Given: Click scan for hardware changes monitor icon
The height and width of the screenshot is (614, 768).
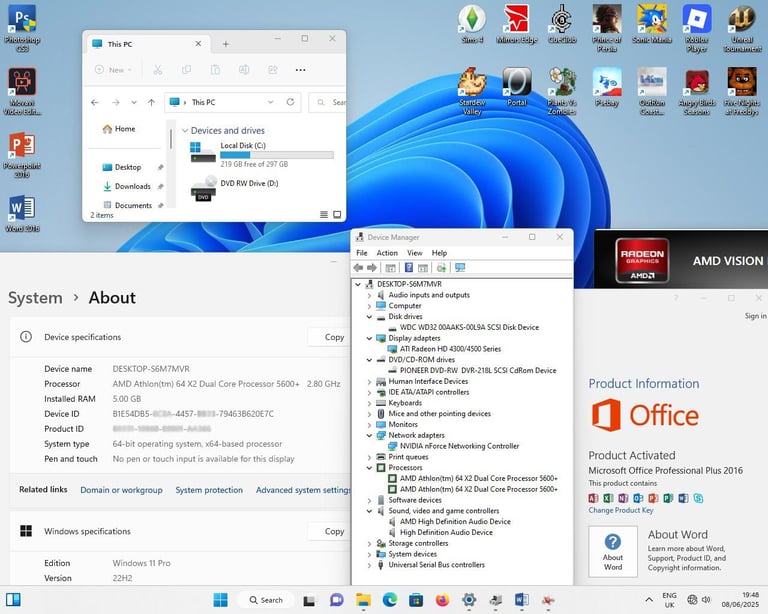Looking at the screenshot, I should click(460, 267).
